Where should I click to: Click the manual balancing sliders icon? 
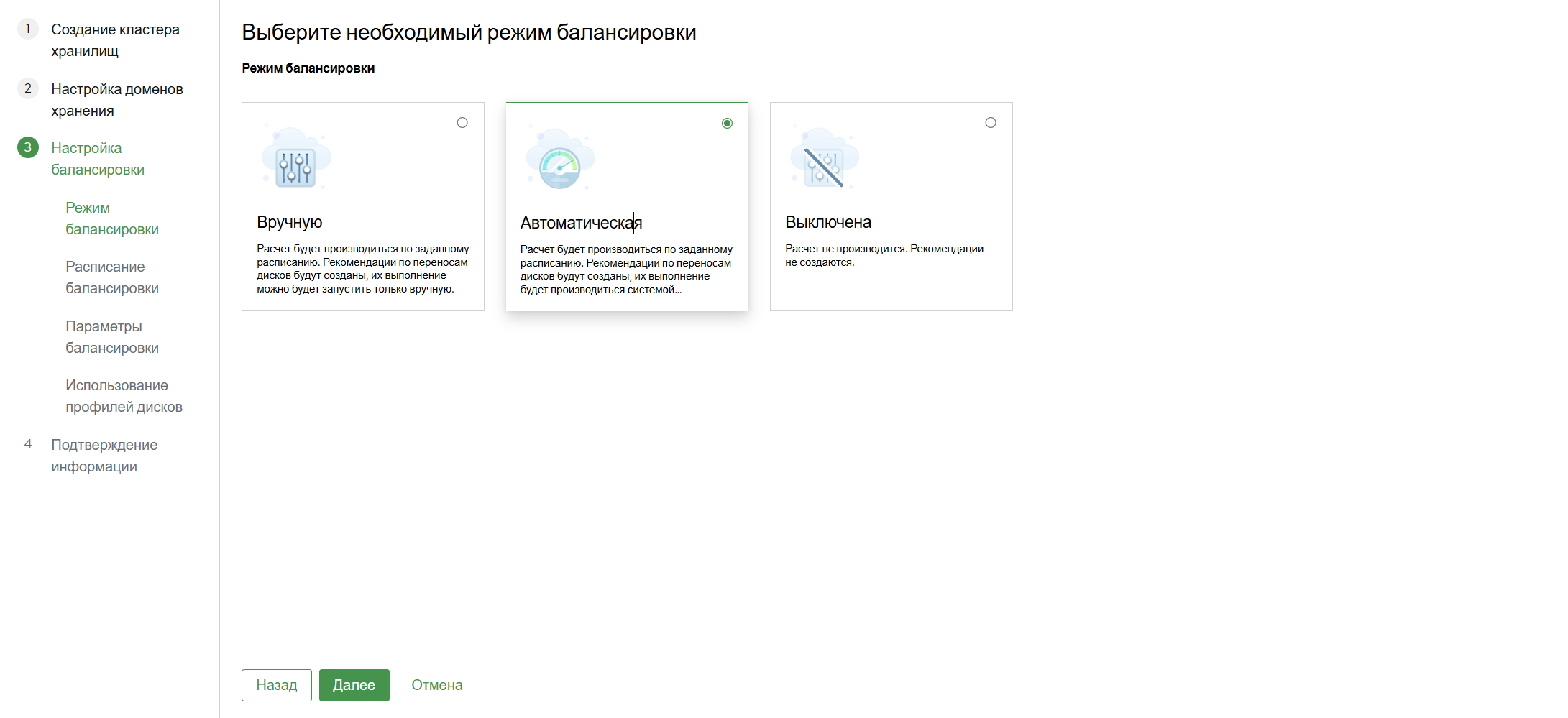(296, 158)
